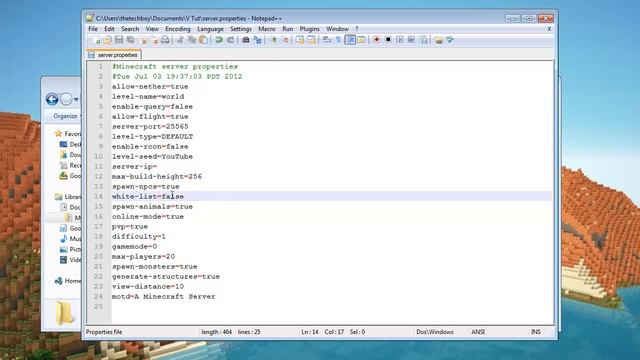Screen dimensions: 640x360
Task: Click the Run Macro Multiple Times icon
Action: click(411, 40)
